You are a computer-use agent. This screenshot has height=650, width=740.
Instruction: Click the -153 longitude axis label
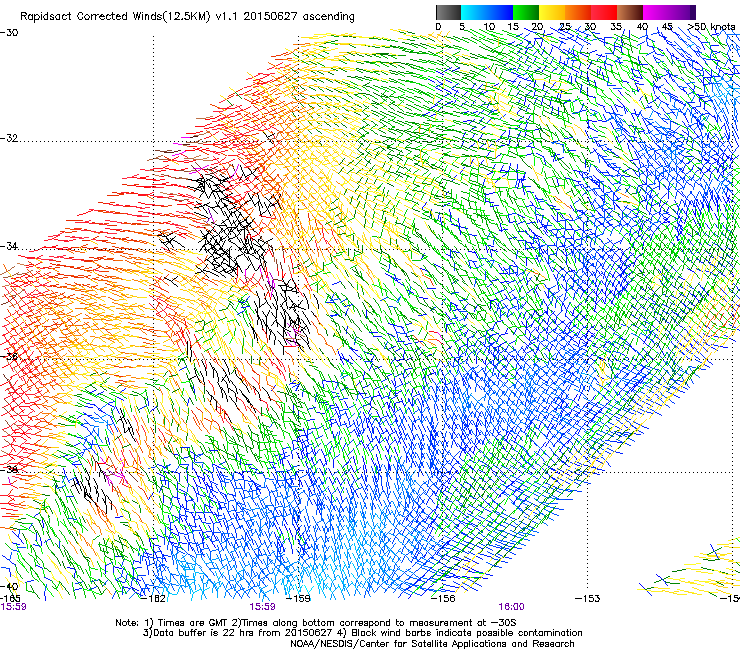(x=588, y=599)
